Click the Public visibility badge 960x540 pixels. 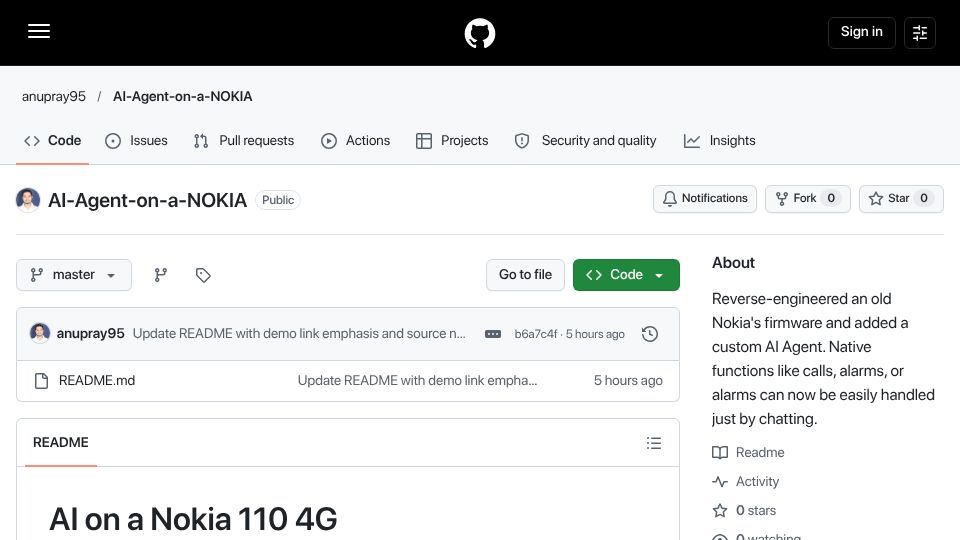click(x=278, y=200)
